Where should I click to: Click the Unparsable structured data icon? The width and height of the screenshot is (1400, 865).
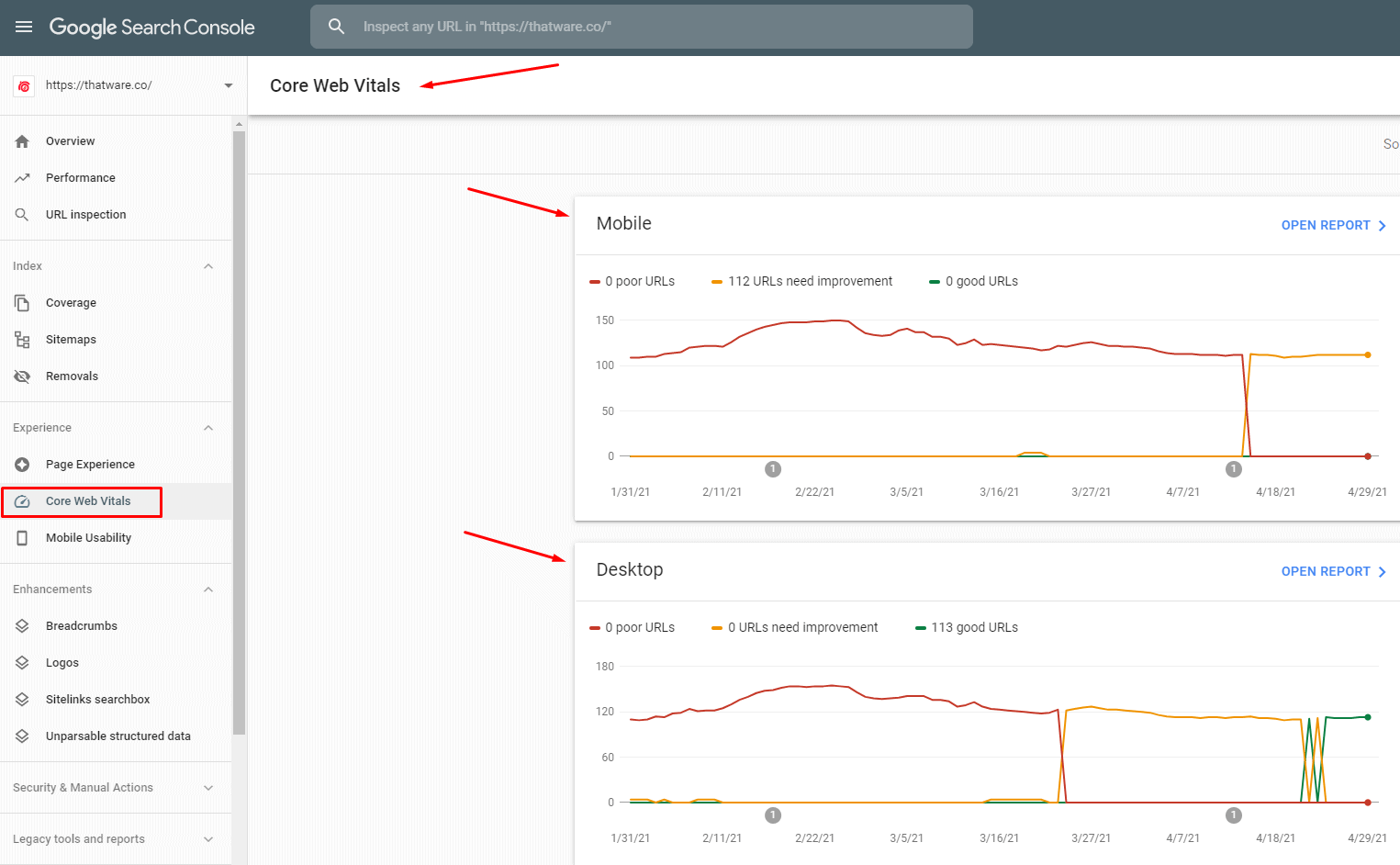click(x=22, y=736)
